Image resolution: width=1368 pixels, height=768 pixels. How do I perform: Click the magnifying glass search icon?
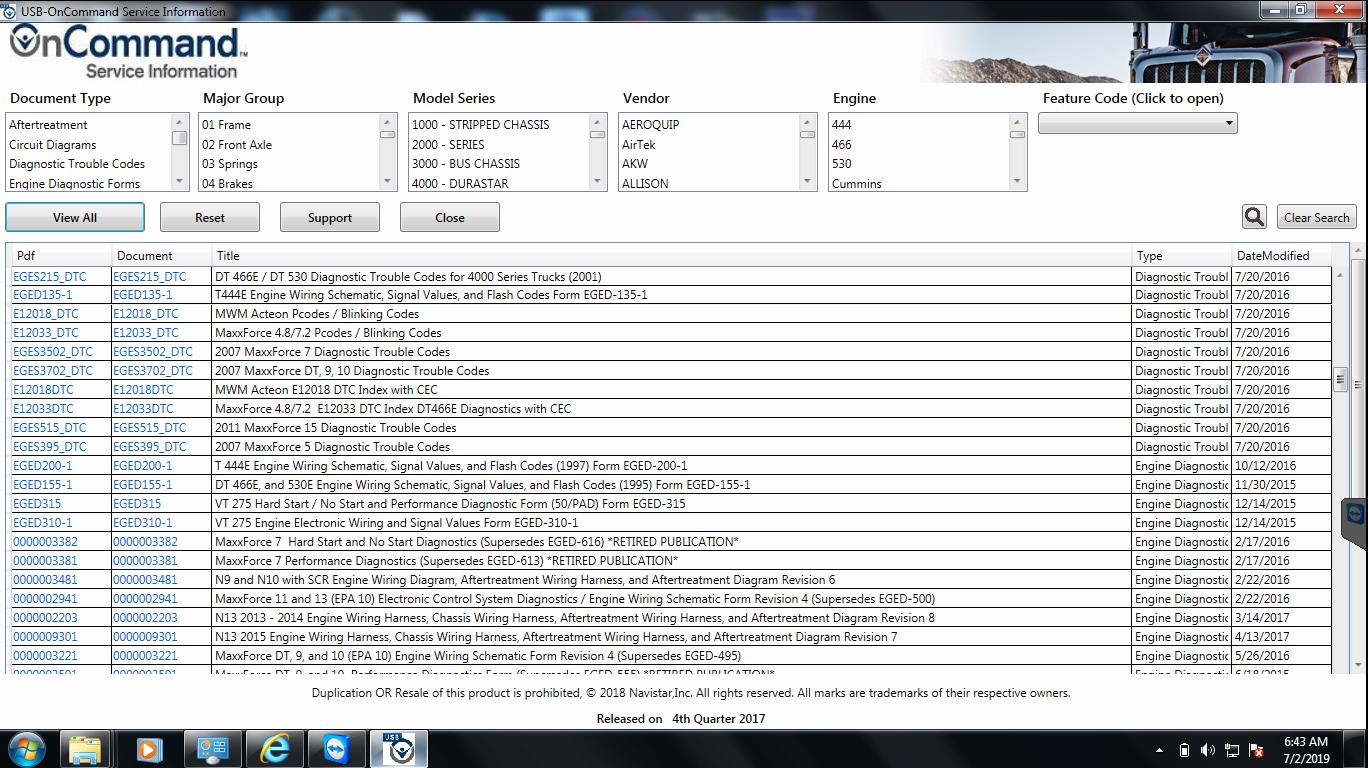tap(1254, 217)
